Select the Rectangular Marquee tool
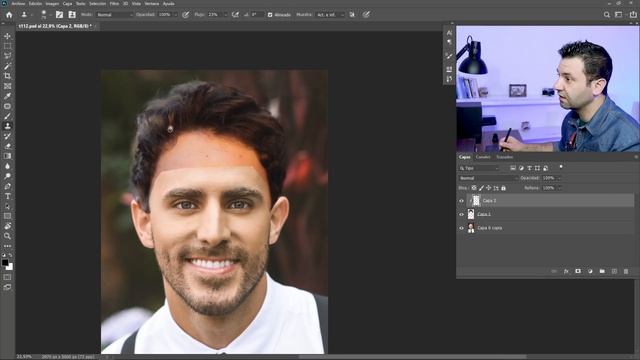 [7, 46]
